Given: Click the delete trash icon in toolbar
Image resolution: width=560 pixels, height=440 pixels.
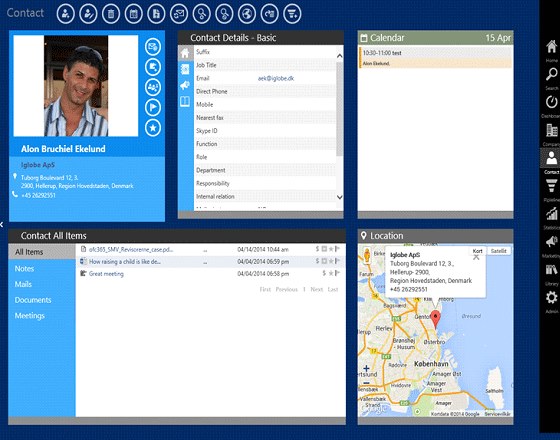Looking at the screenshot, I should [111, 14].
